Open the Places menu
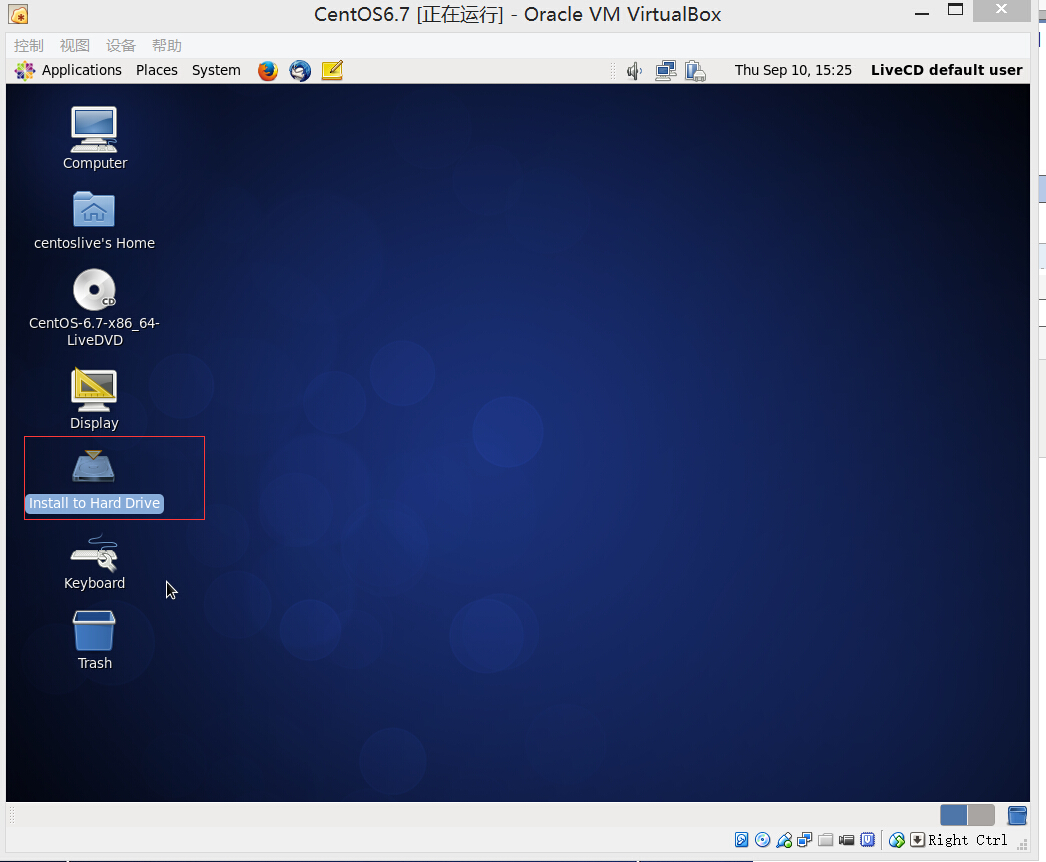The image size is (1046, 862). click(157, 70)
